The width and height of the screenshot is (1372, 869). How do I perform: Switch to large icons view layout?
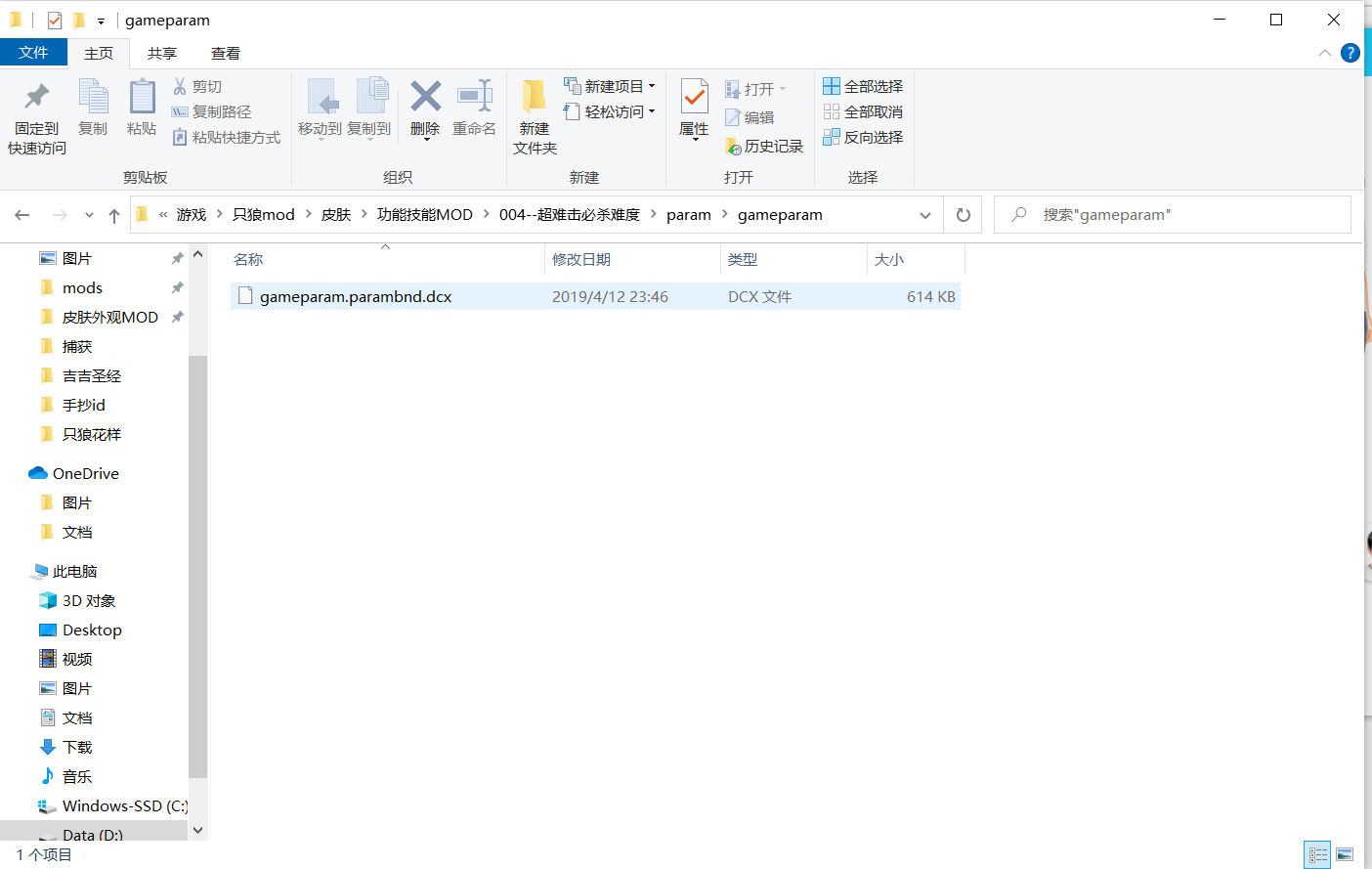click(1345, 855)
